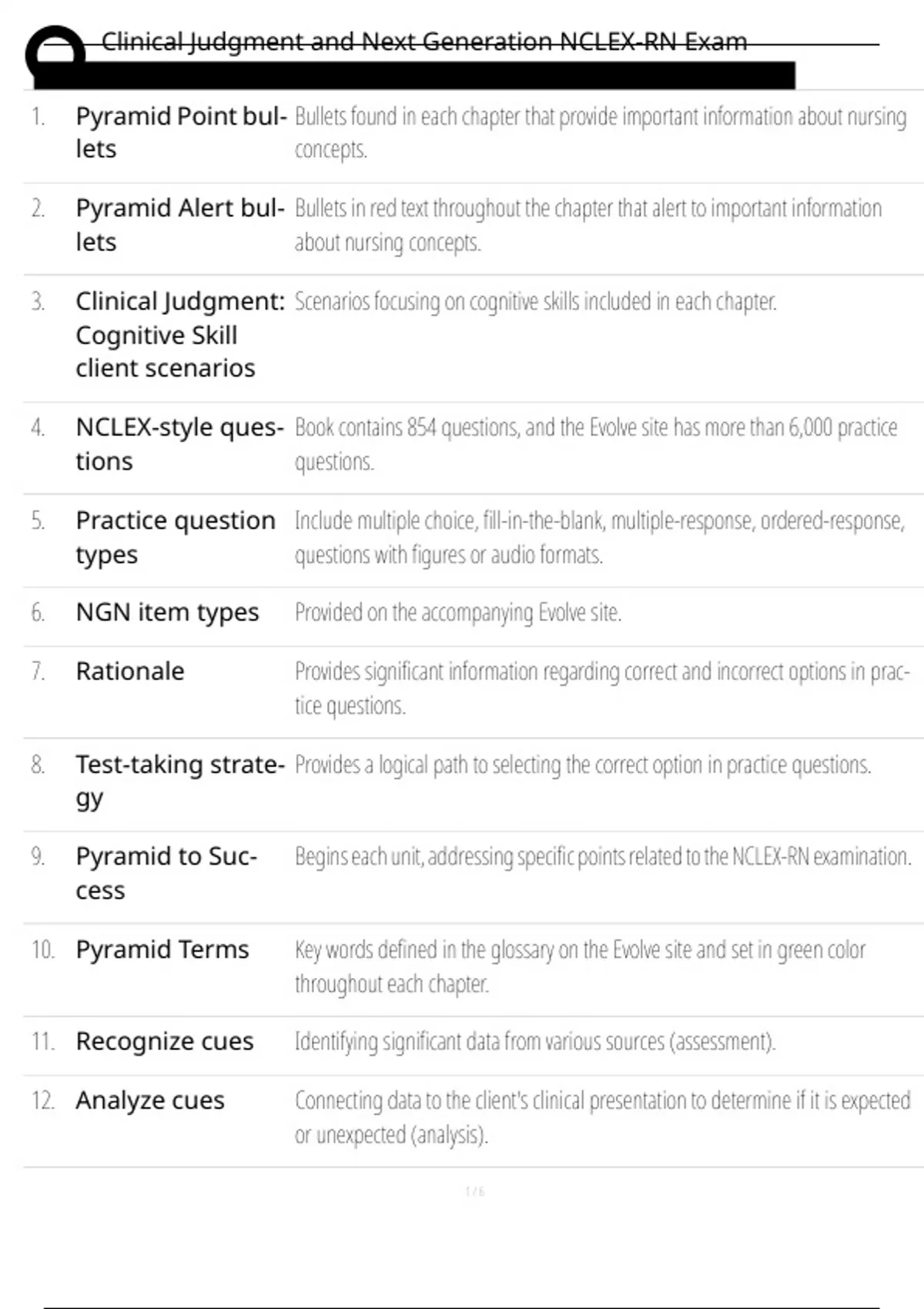Click the Clinical Judgment and Next Generation NCLEX-RN Exam title
This screenshot has width=924, height=1309.
423,42
